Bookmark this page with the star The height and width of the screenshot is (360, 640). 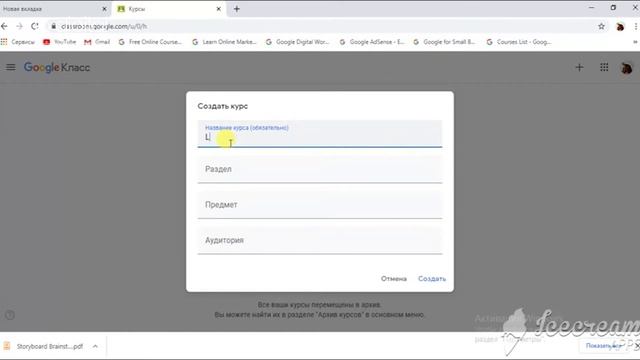pyautogui.click(x=601, y=27)
